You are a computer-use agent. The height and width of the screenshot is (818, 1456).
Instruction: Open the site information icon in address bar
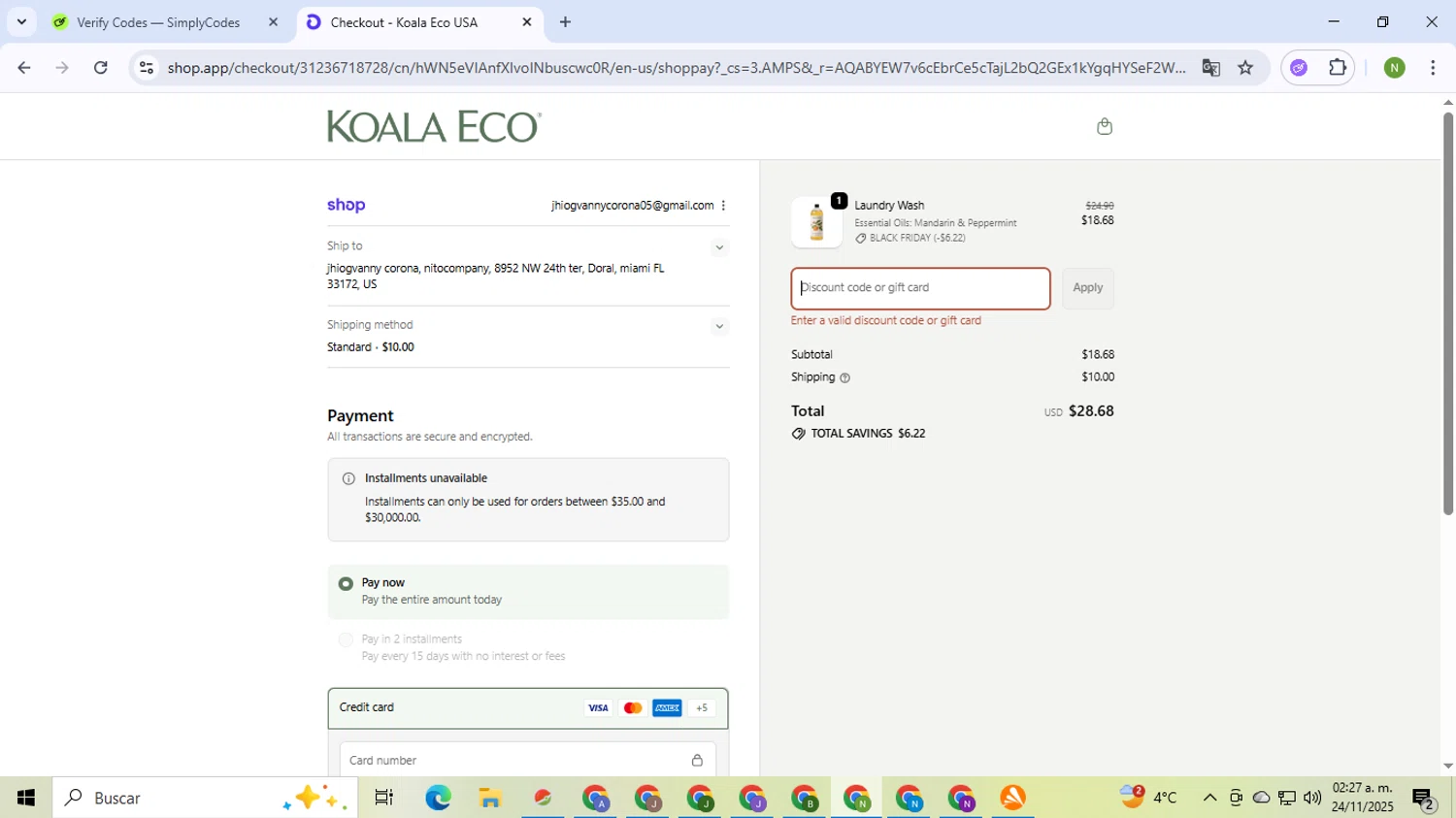tap(147, 68)
